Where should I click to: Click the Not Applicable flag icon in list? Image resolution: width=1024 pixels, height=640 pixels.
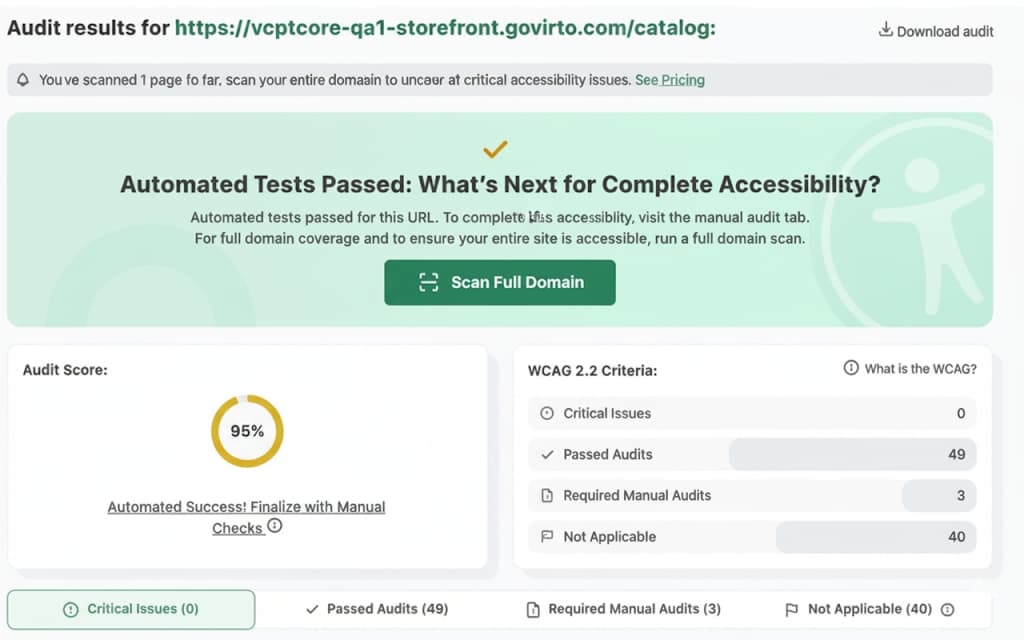546,536
